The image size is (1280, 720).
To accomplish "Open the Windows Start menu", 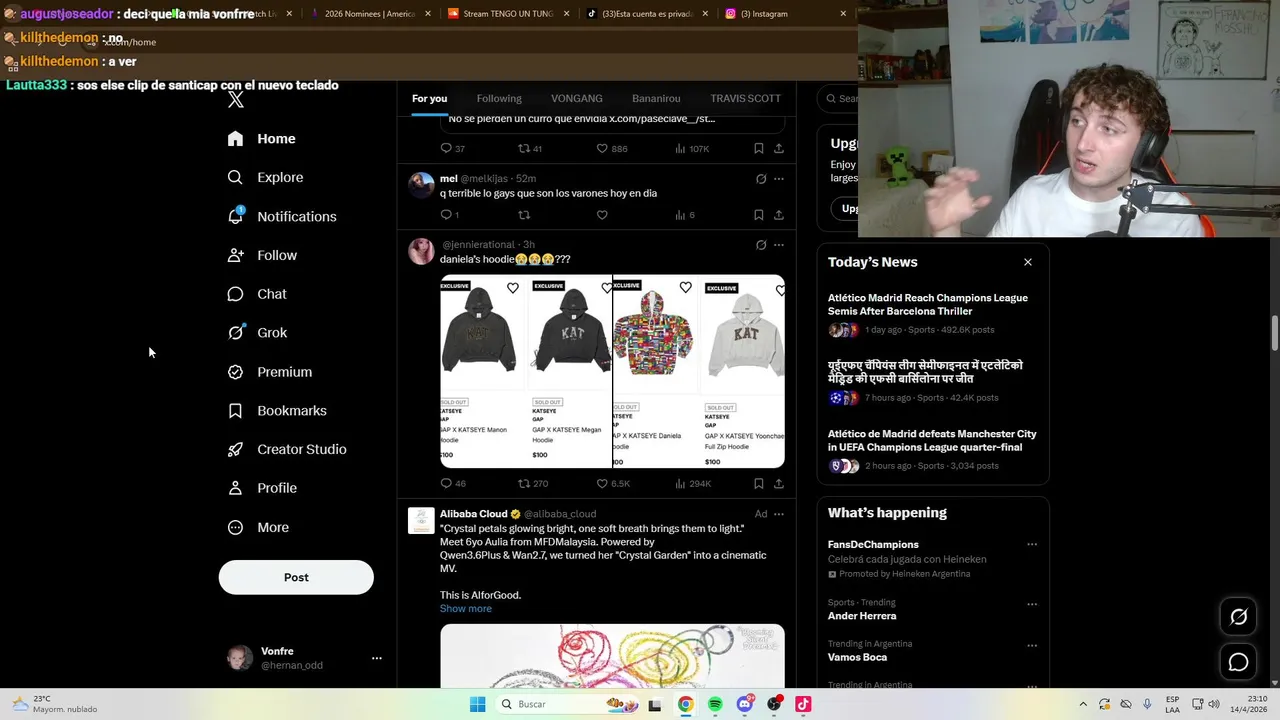I will (x=478, y=704).
